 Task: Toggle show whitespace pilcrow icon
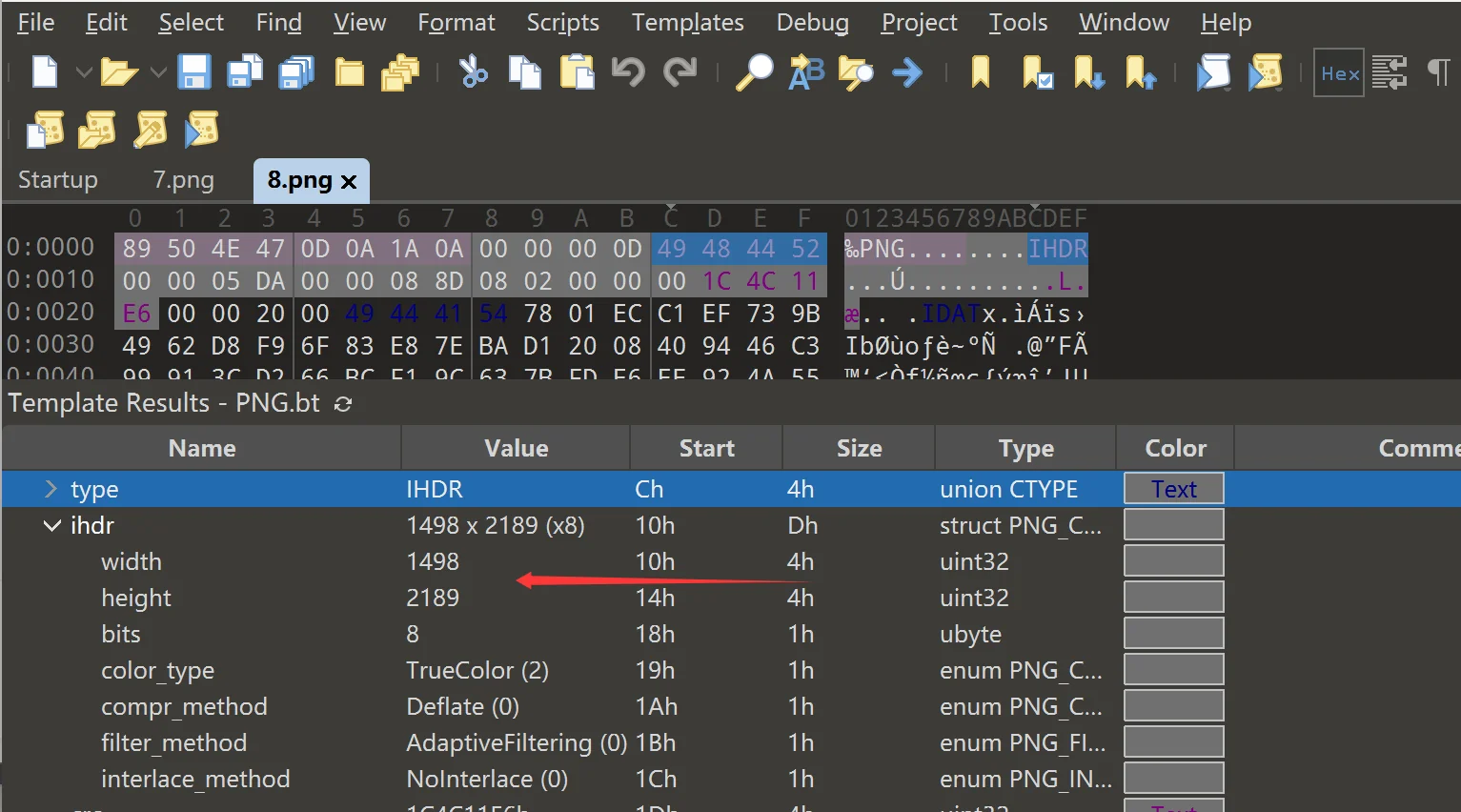pos(1438,72)
